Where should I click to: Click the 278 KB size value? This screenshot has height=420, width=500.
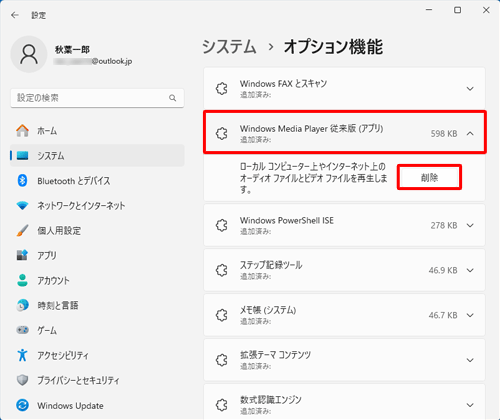pyautogui.click(x=444, y=225)
